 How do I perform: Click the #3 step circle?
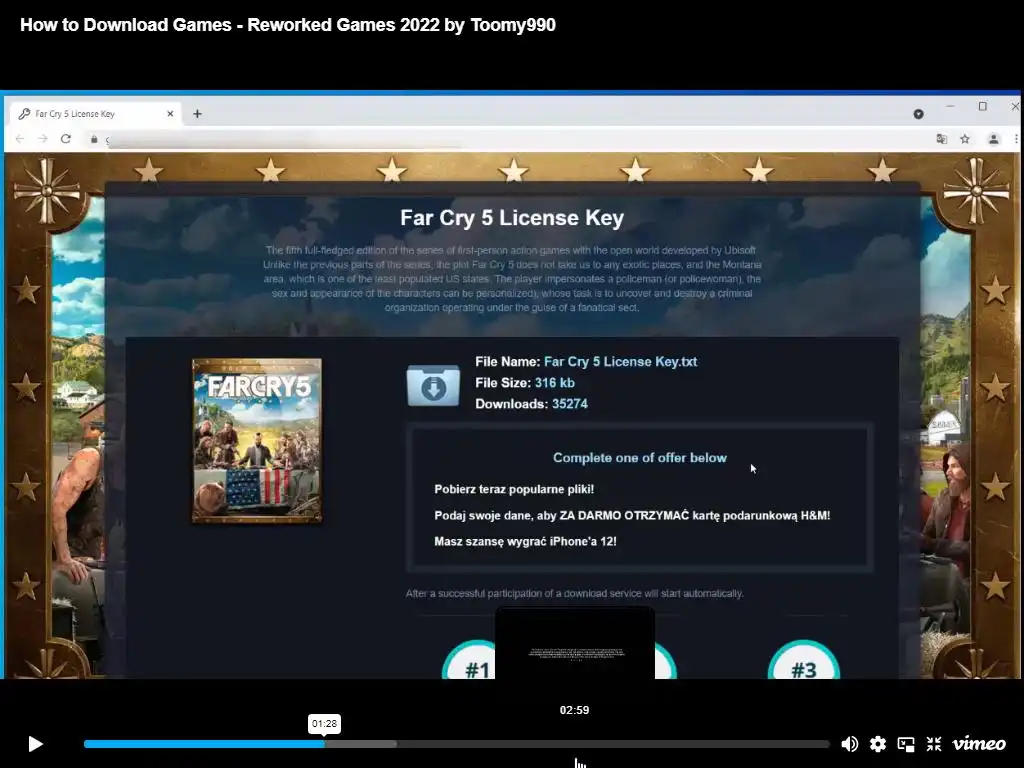pos(804,660)
